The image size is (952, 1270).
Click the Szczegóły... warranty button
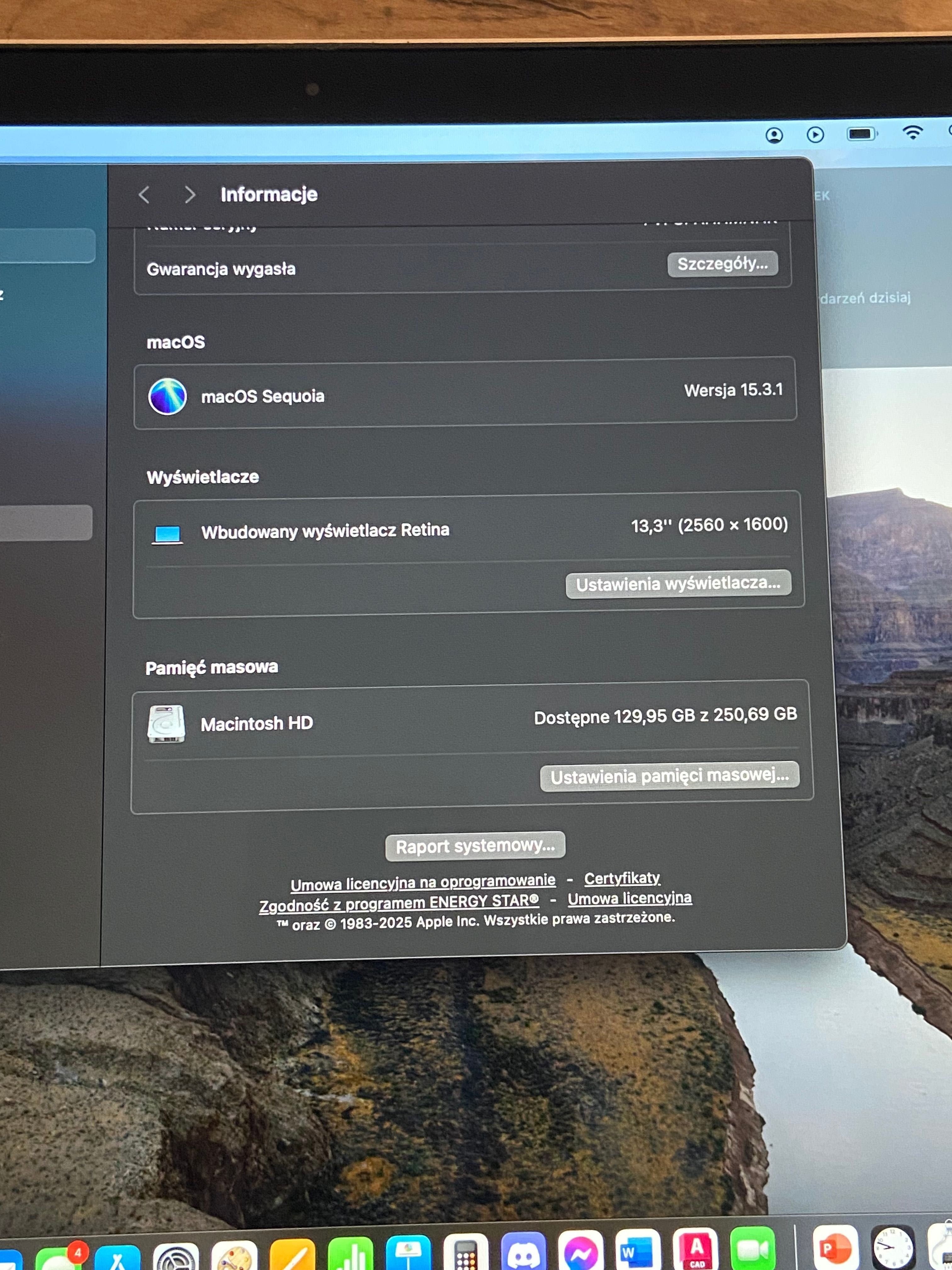tap(722, 264)
